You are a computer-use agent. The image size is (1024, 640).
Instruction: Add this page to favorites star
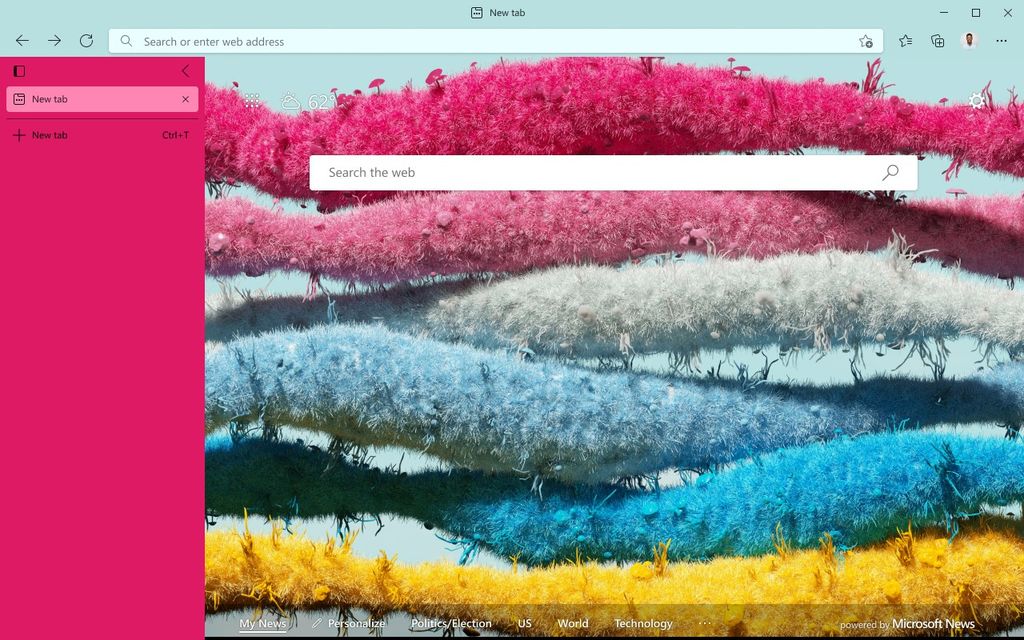[865, 41]
